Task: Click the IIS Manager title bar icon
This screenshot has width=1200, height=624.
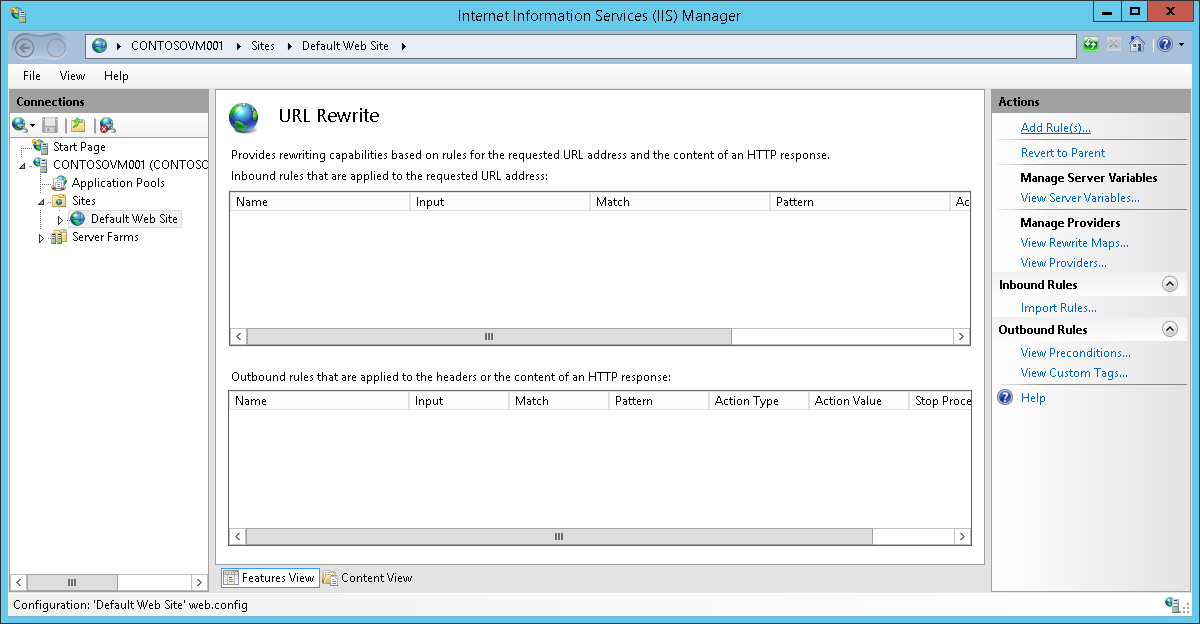Action: click(x=19, y=15)
